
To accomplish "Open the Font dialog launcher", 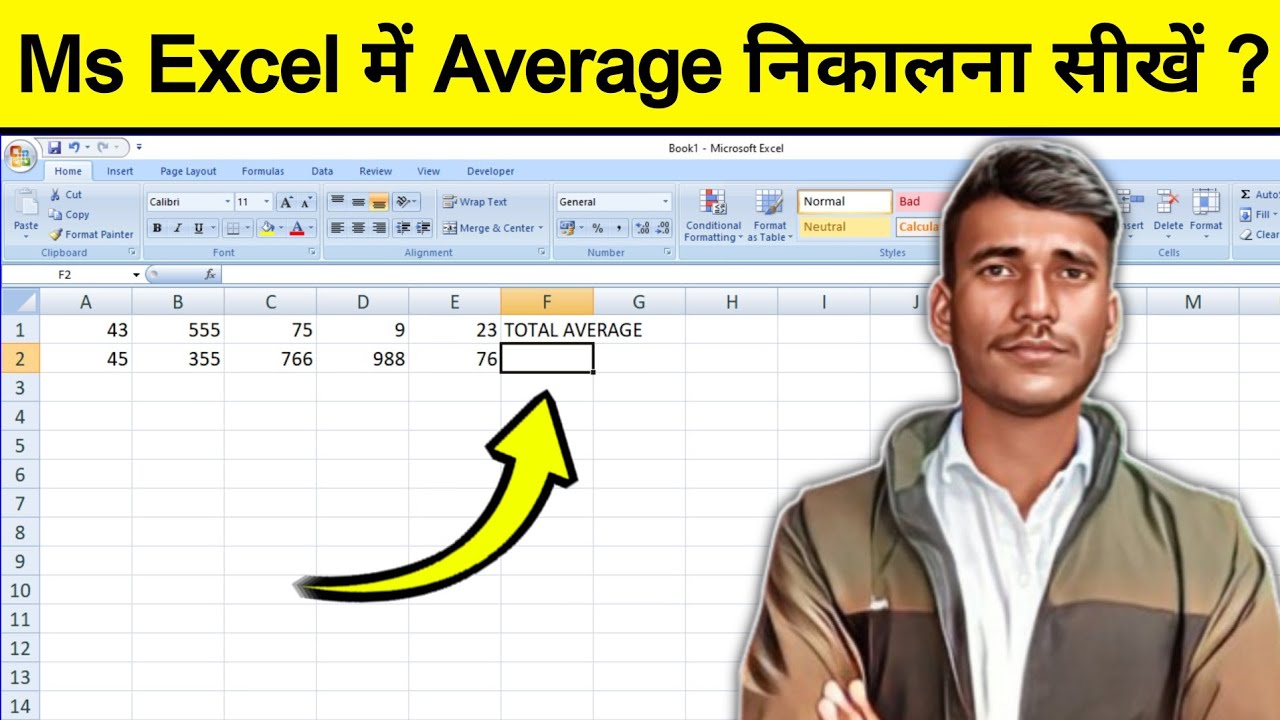I will pos(312,253).
